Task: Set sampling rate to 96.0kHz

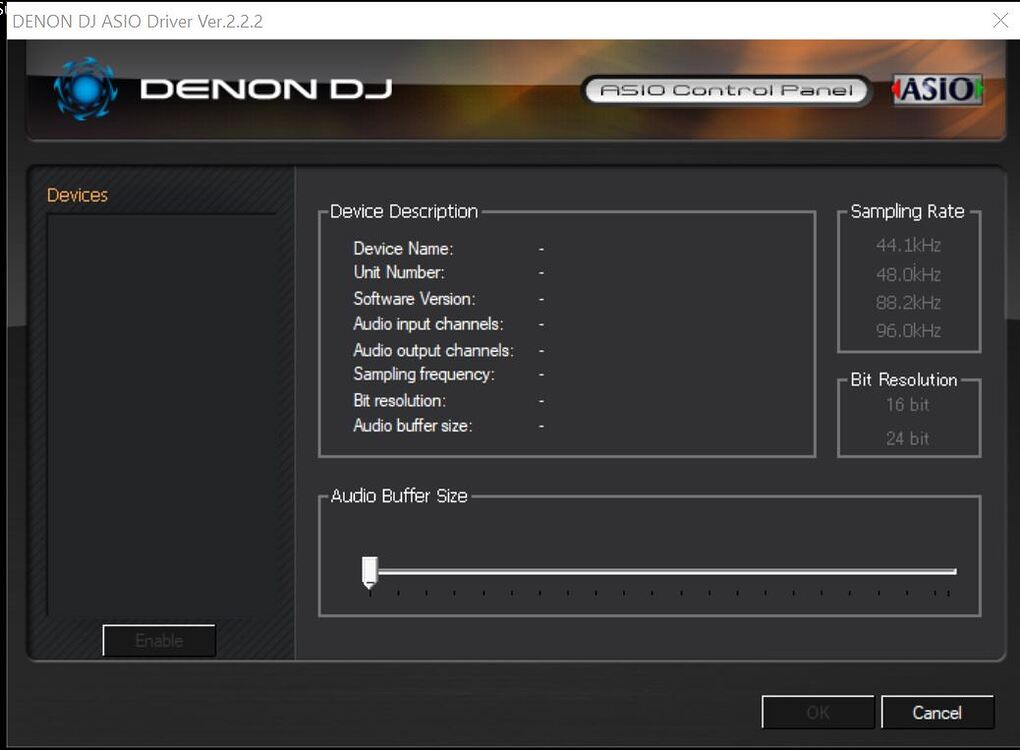Action: tap(908, 330)
